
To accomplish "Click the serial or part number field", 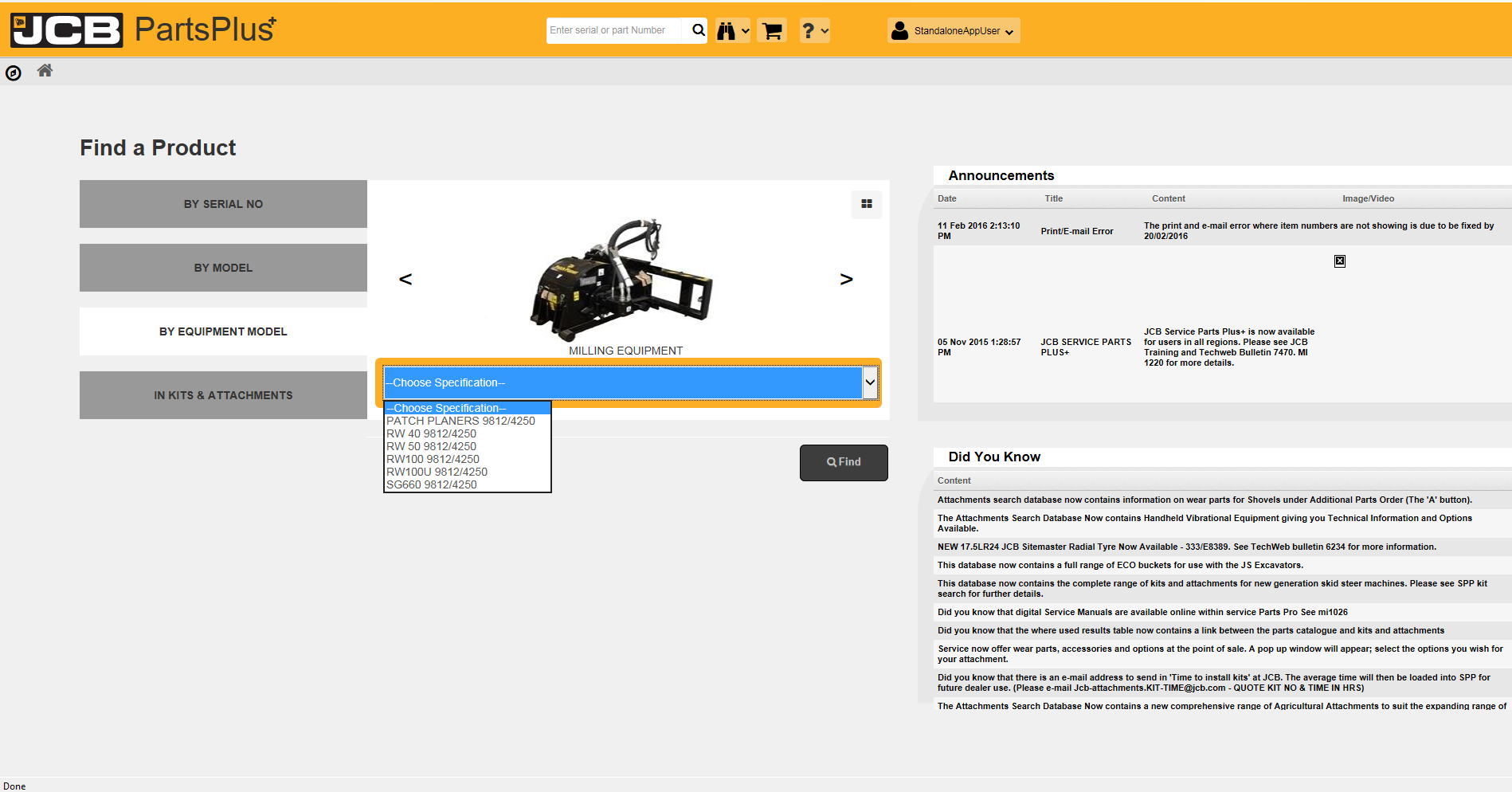I will coord(613,30).
